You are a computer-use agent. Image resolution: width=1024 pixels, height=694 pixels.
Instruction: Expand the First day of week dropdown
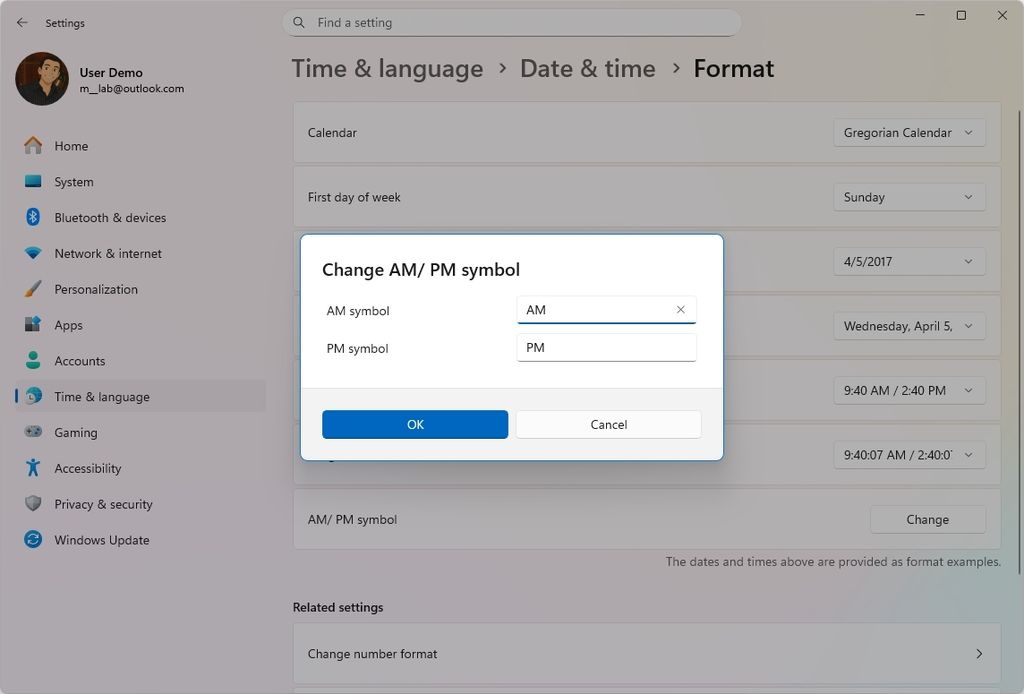[x=908, y=197]
